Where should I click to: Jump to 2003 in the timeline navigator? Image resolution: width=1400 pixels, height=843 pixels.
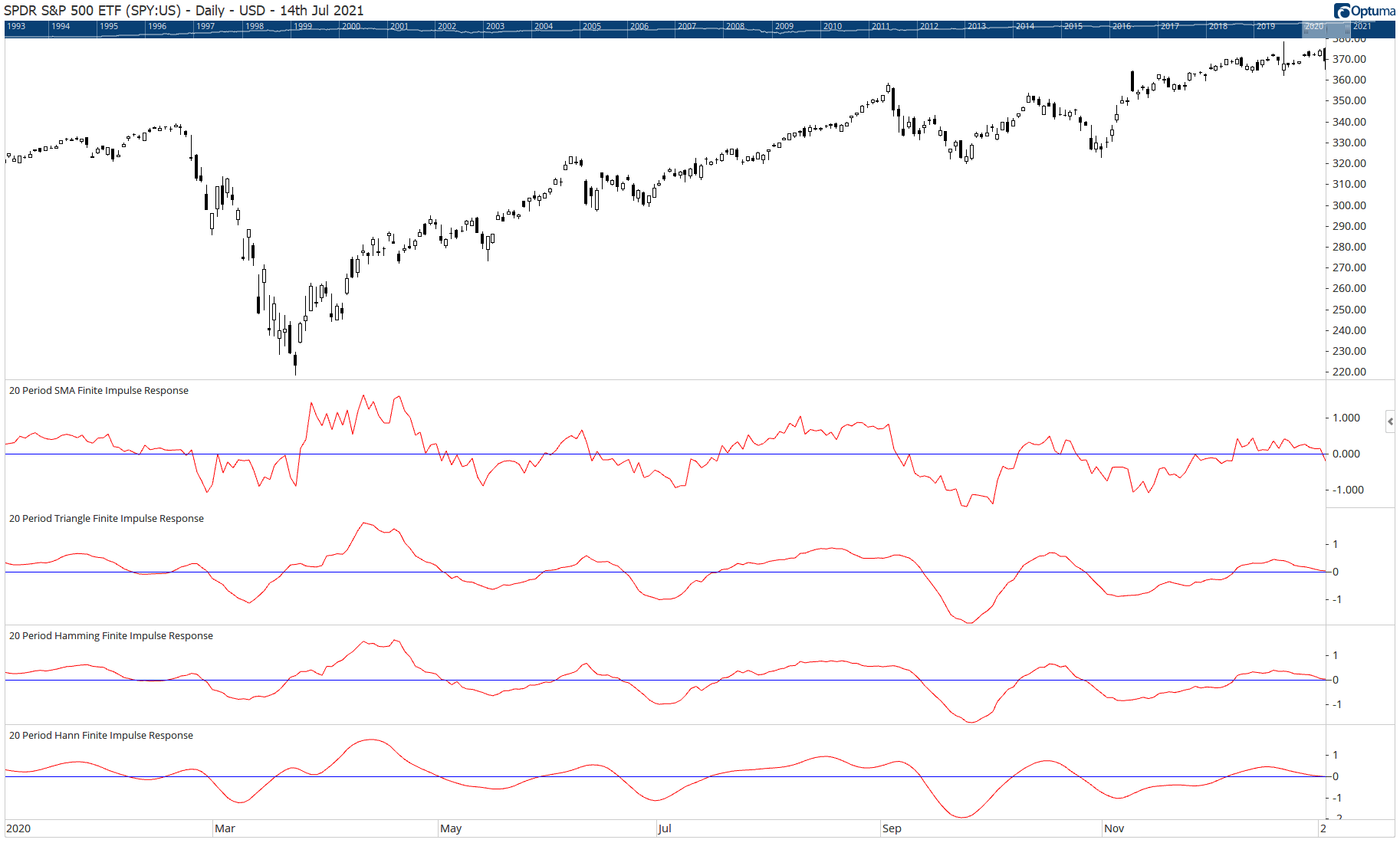[495, 26]
